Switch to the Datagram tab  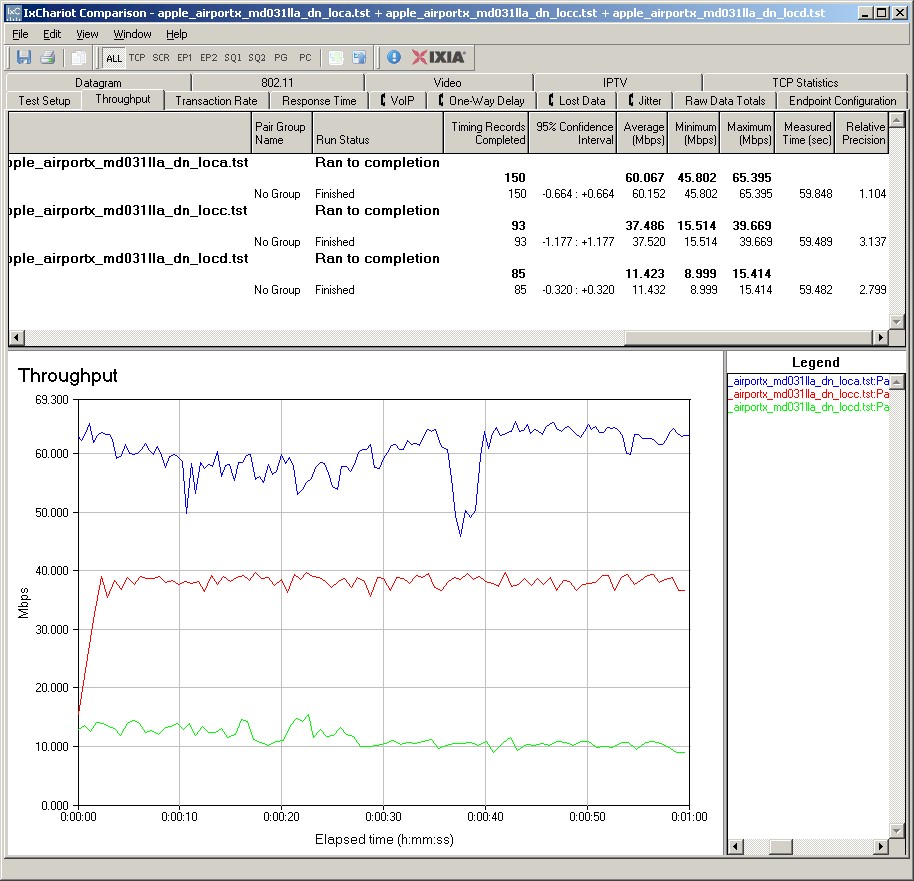click(98, 83)
